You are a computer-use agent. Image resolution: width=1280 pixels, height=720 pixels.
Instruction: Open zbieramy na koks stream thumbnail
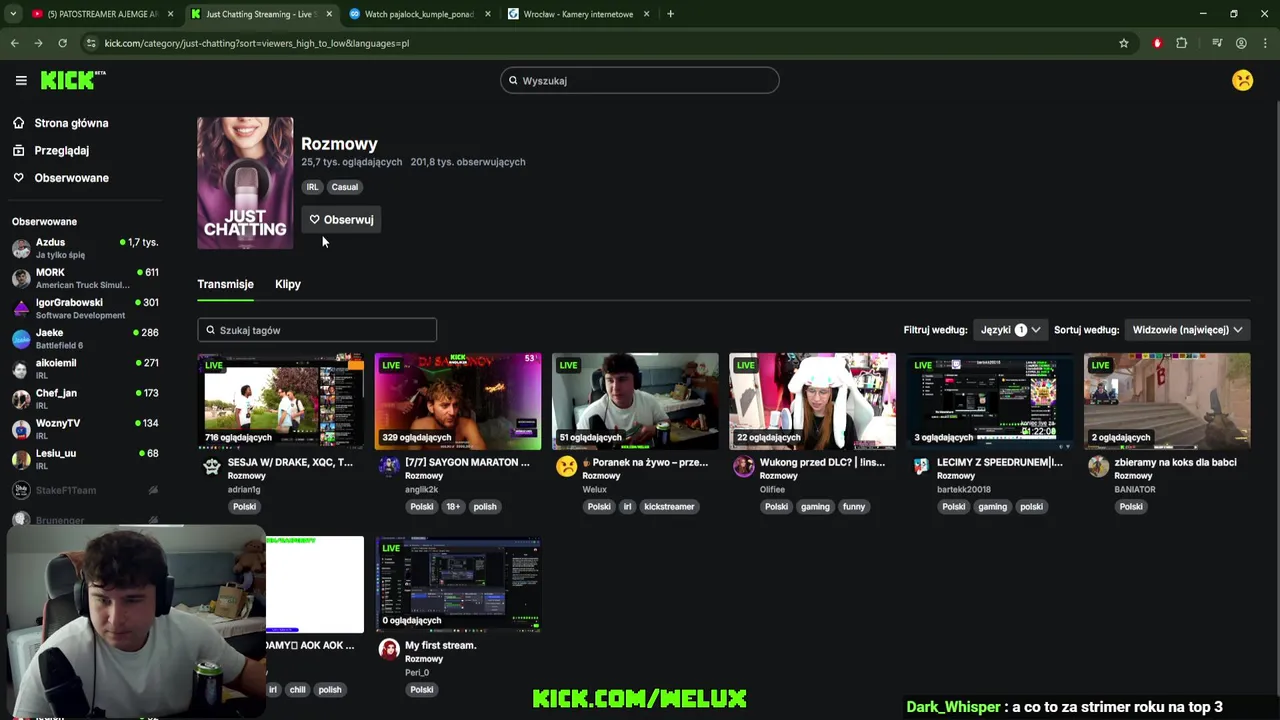coord(1167,402)
